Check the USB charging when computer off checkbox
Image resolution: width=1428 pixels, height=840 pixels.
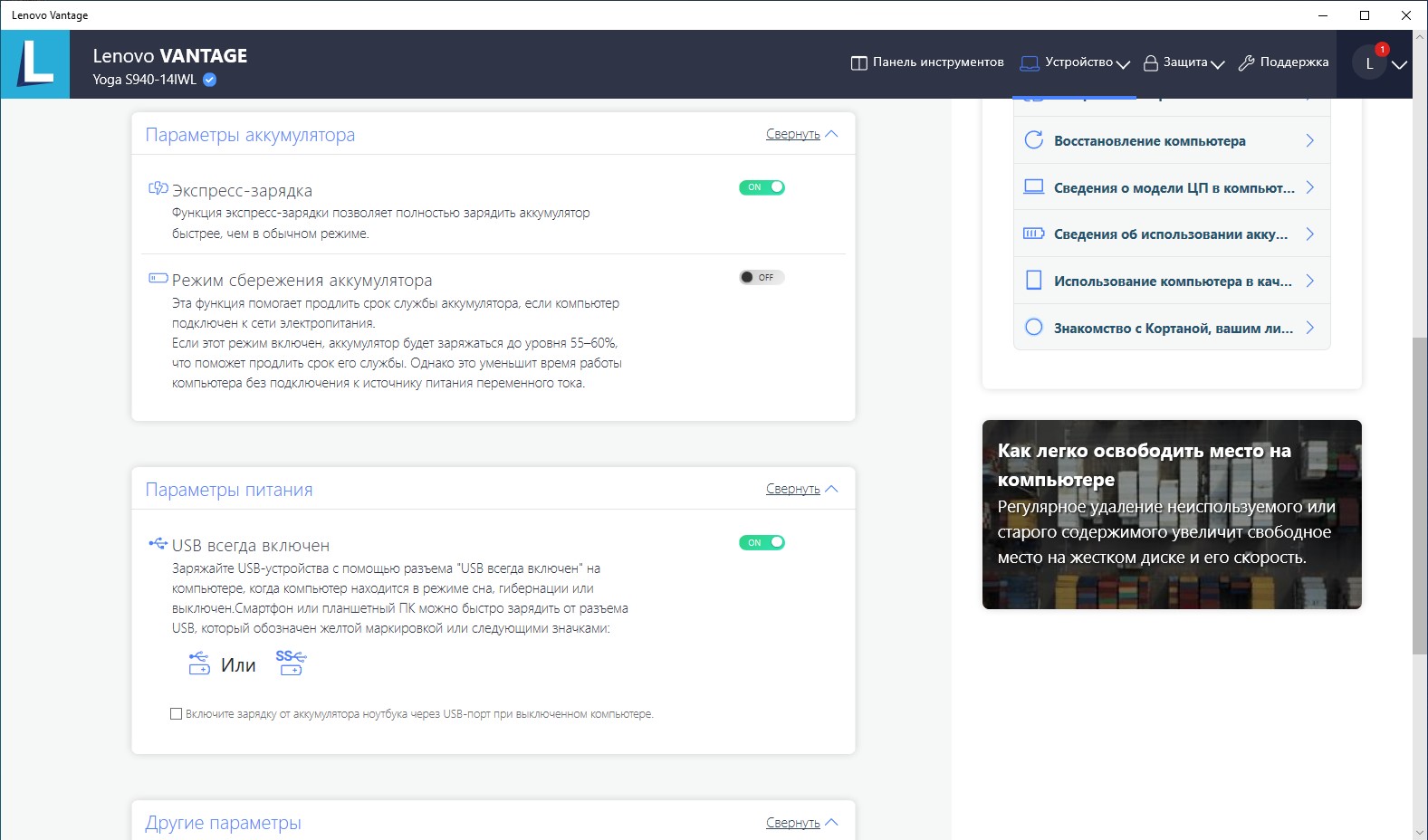tap(177, 714)
